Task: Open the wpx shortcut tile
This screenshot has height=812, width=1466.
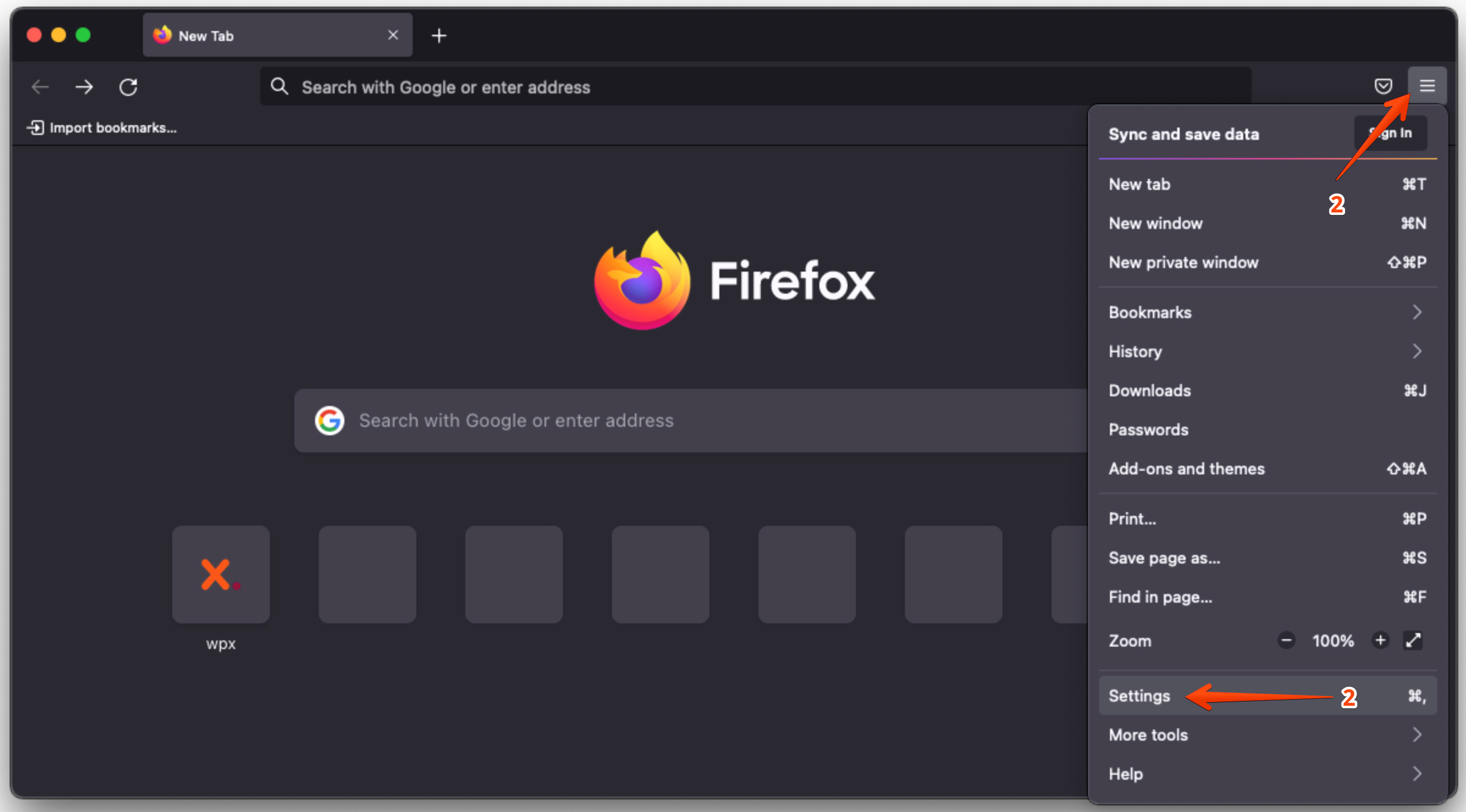Action: tap(220, 575)
